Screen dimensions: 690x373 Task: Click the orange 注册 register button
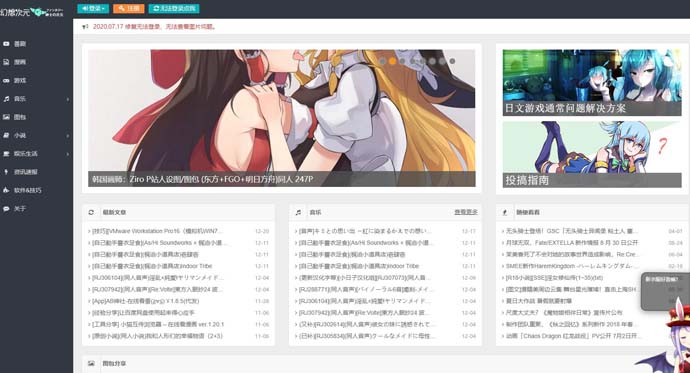(128, 8)
